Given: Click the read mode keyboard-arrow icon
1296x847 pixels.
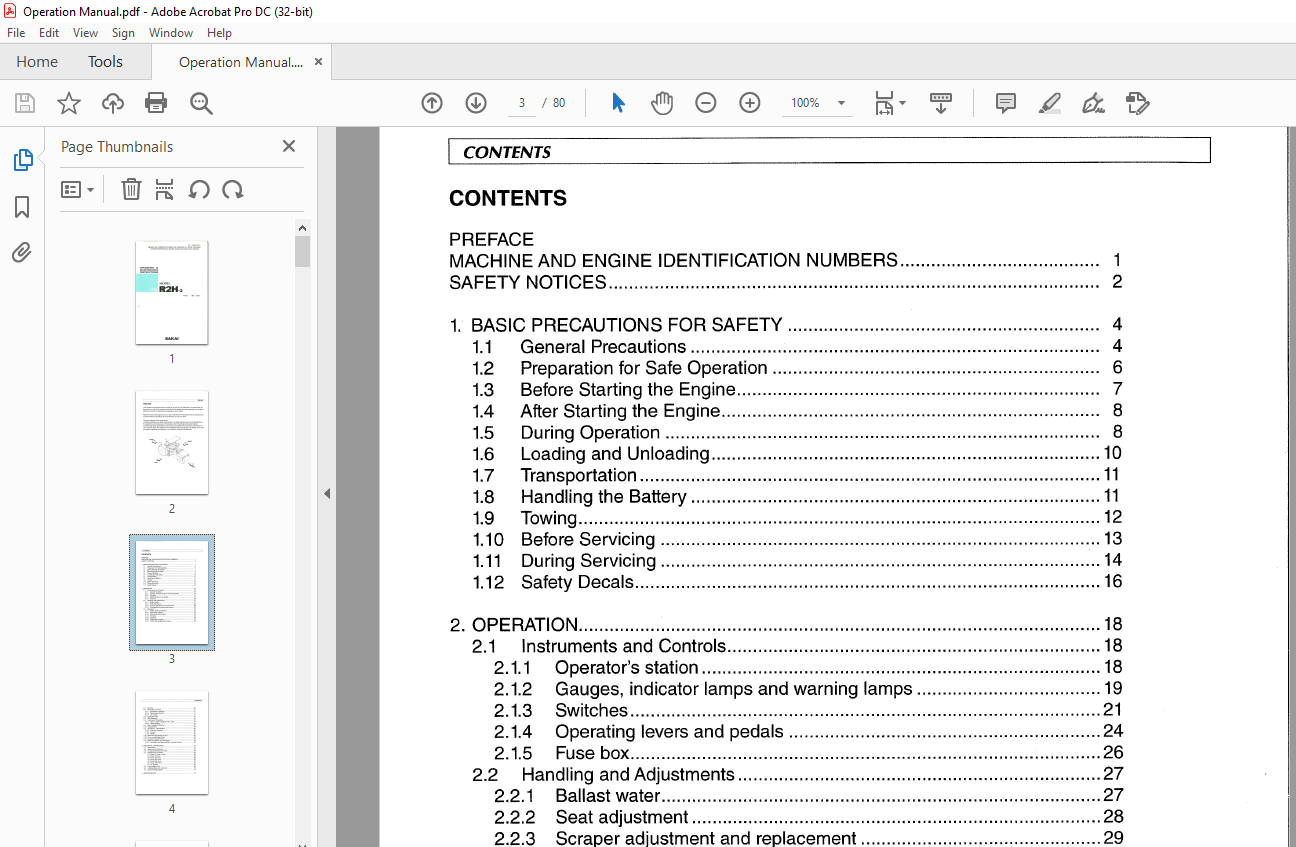Looking at the screenshot, I should coord(941,103).
